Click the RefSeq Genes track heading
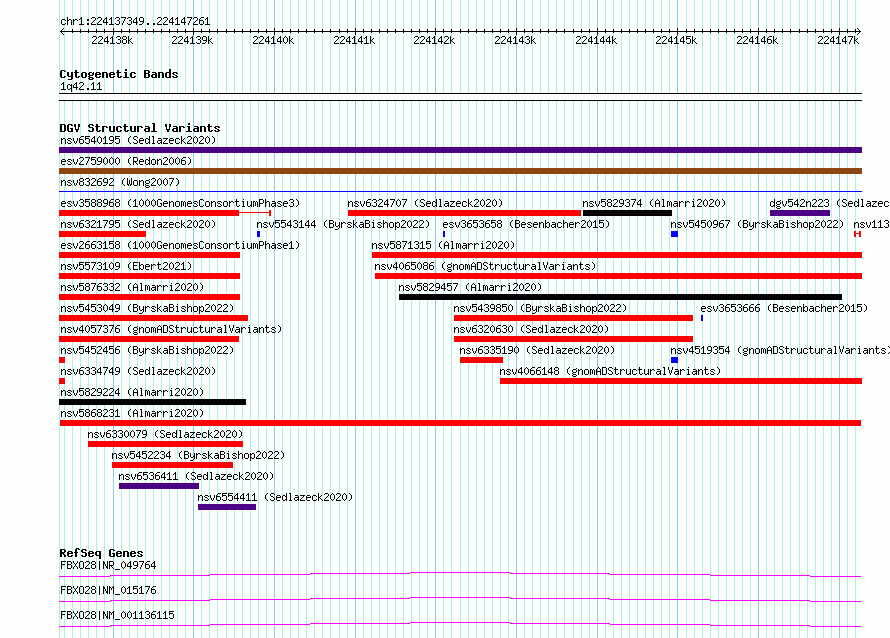The height and width of the screenshot is (638, 890). click(101, 553)
